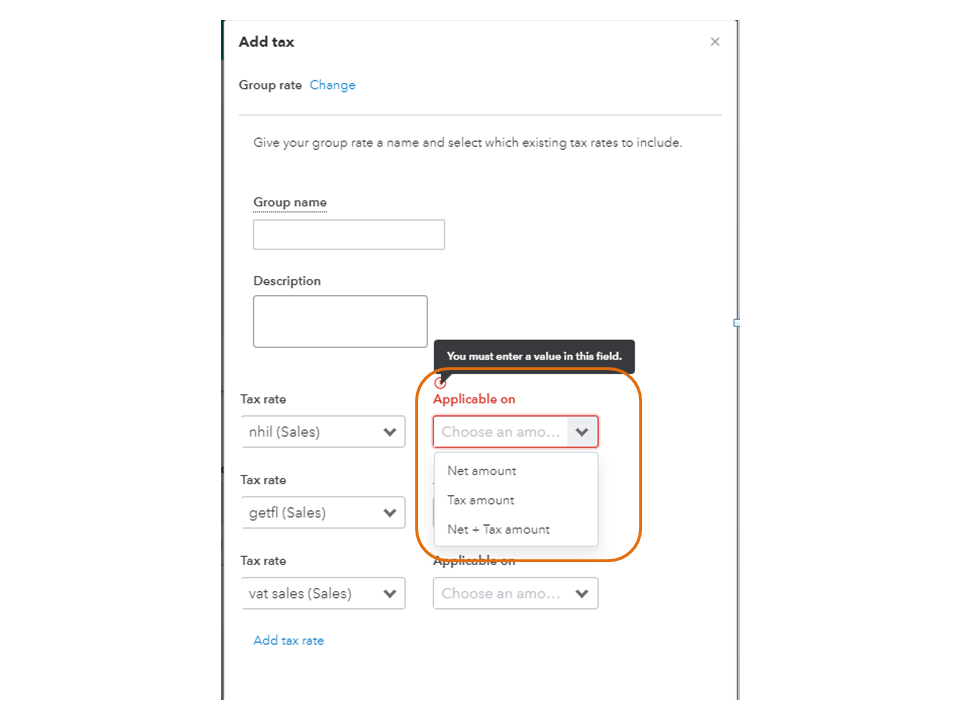This screenshot has height=720, width=960.
Task: Click the Add tax rate link
Action: [x=288, y=640]
